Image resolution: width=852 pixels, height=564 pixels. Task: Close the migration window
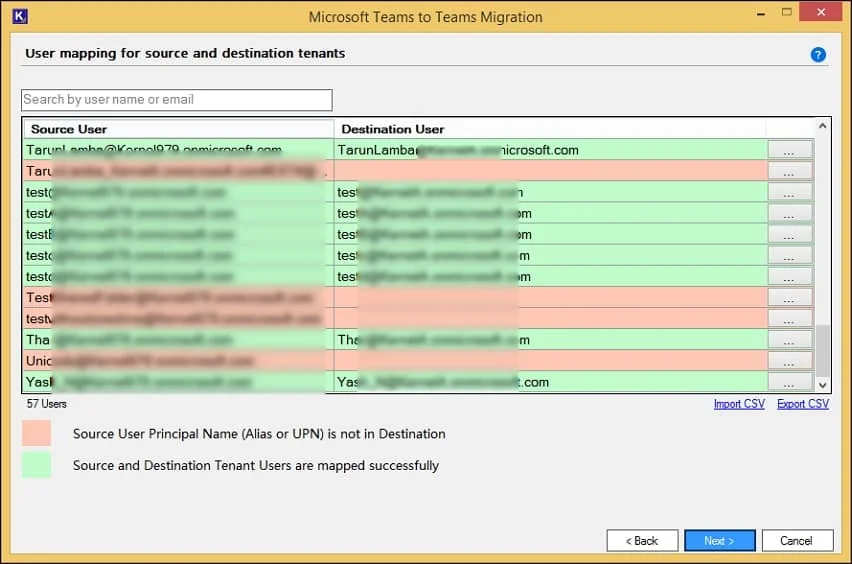(x=821, y=12)
